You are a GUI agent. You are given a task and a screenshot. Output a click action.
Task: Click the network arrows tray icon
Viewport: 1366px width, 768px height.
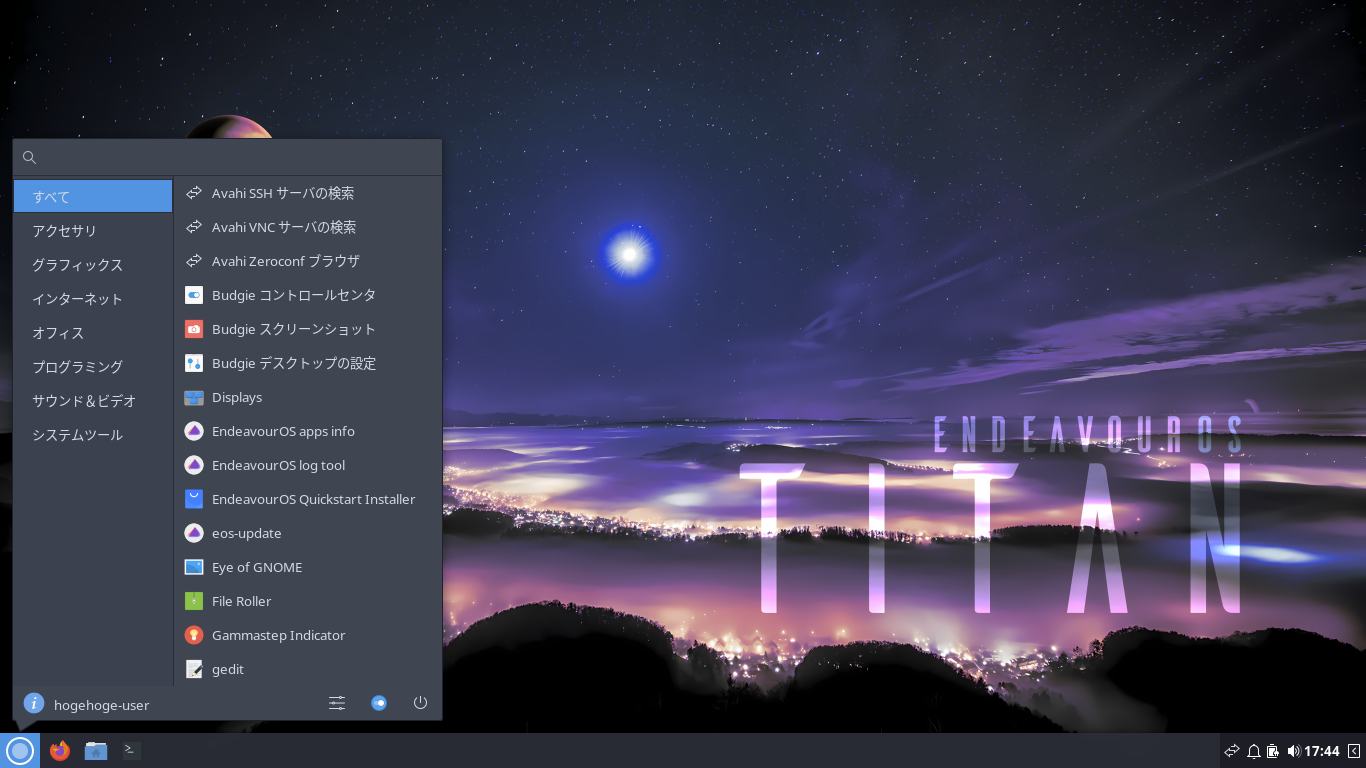click(1232, 751)
